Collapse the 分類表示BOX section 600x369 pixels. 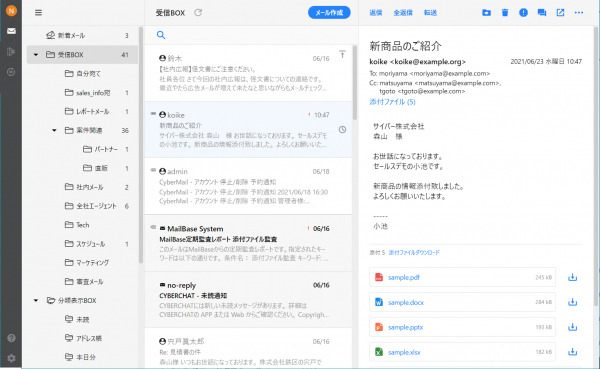(36, 300)
